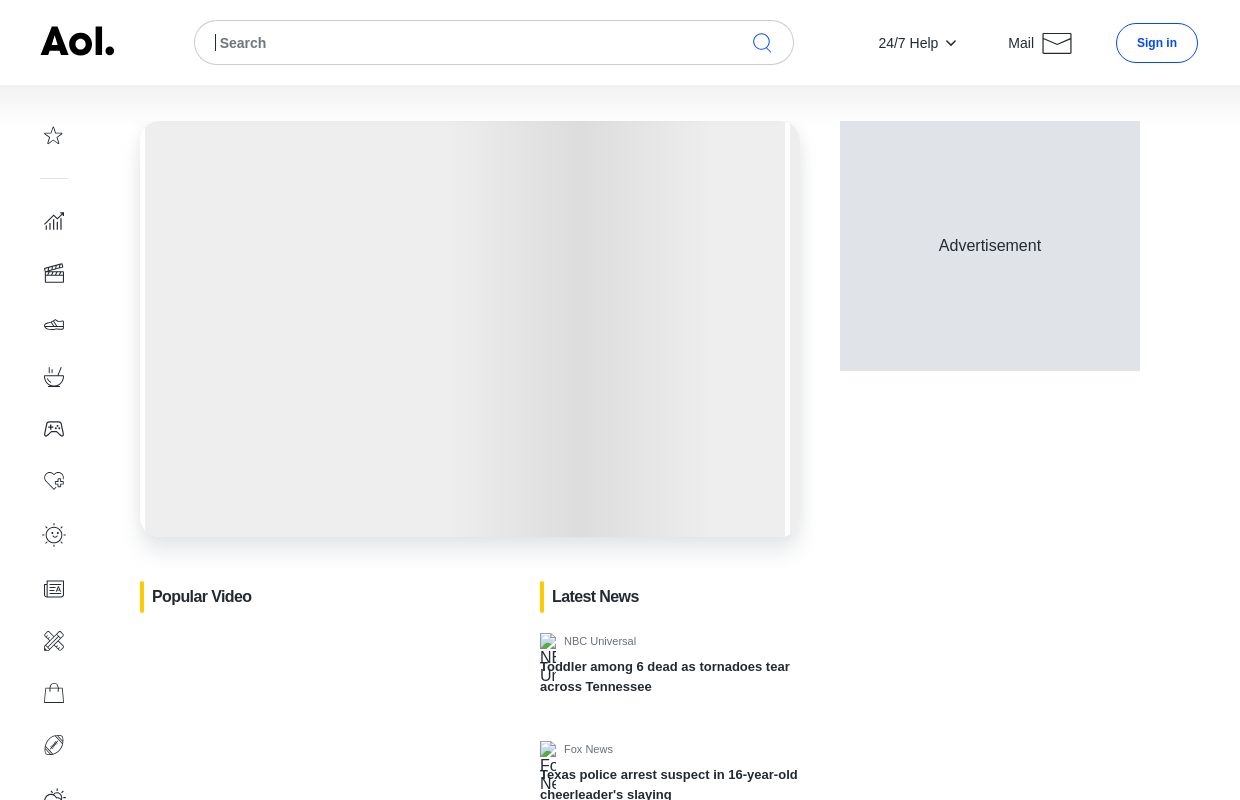Open the Shopping bag icon
1240x800 pixels.
coord(54,693)
